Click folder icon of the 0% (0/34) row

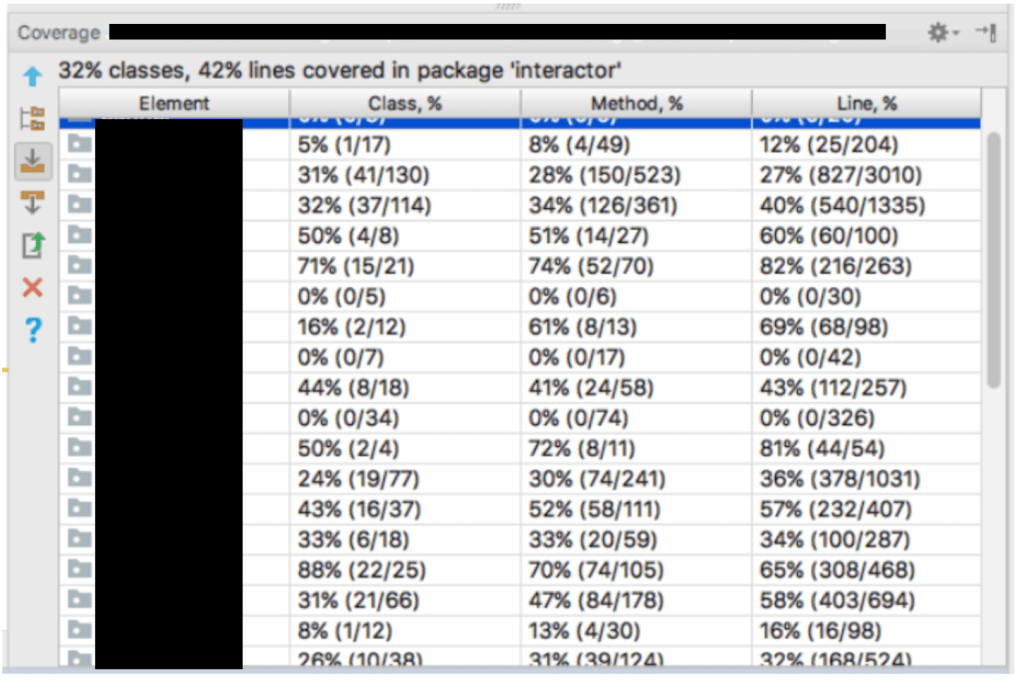[x=80, y=418]
